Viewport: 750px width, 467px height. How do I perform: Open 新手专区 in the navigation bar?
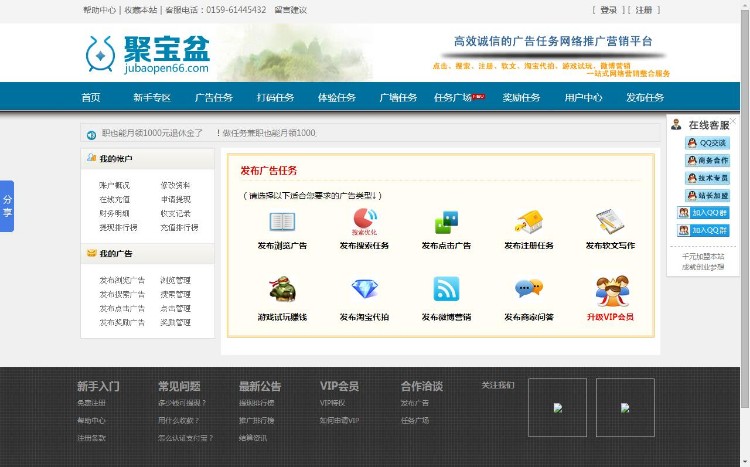(152, 98)
